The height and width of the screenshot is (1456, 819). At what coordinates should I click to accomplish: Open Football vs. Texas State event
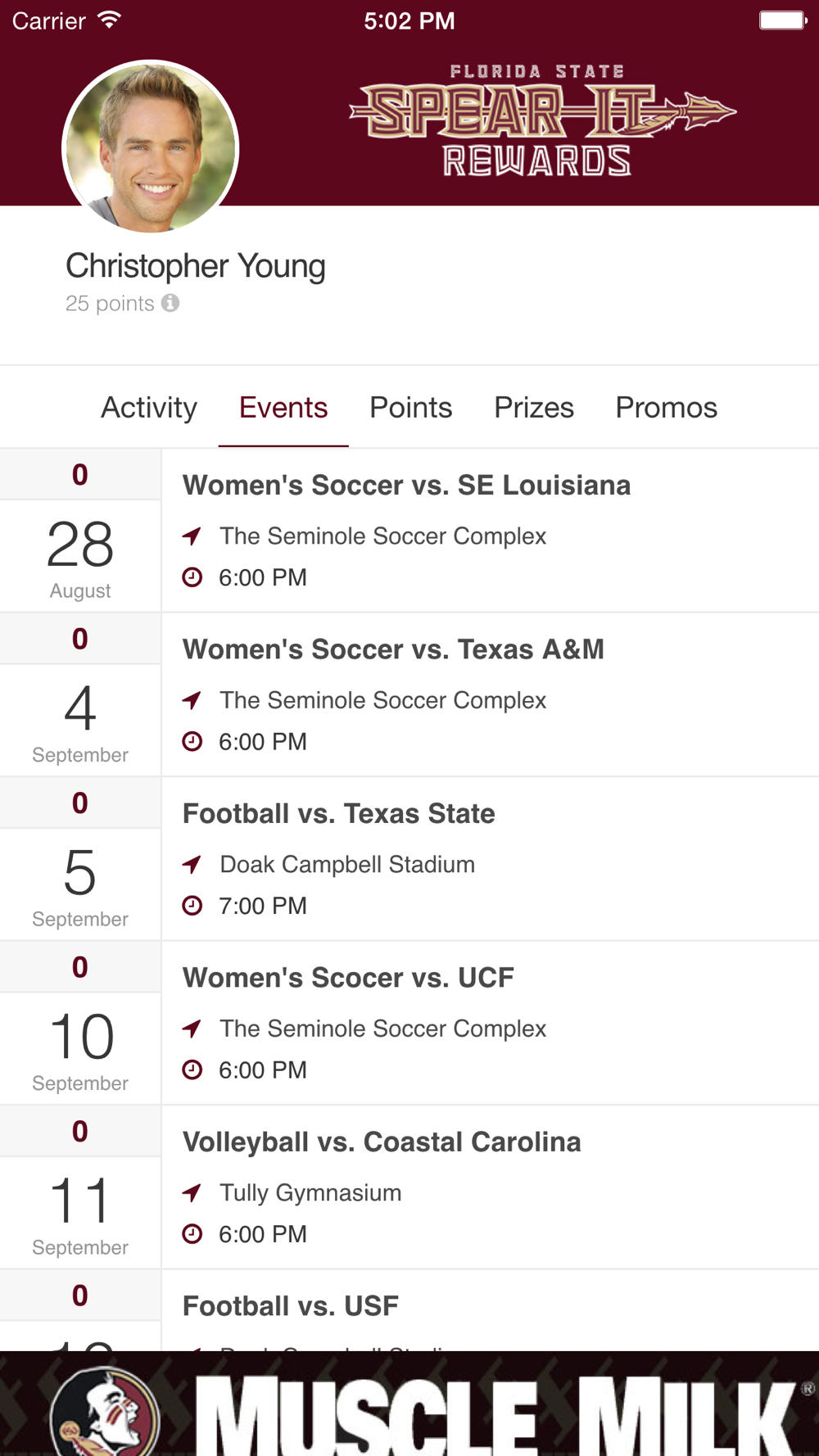338,814
